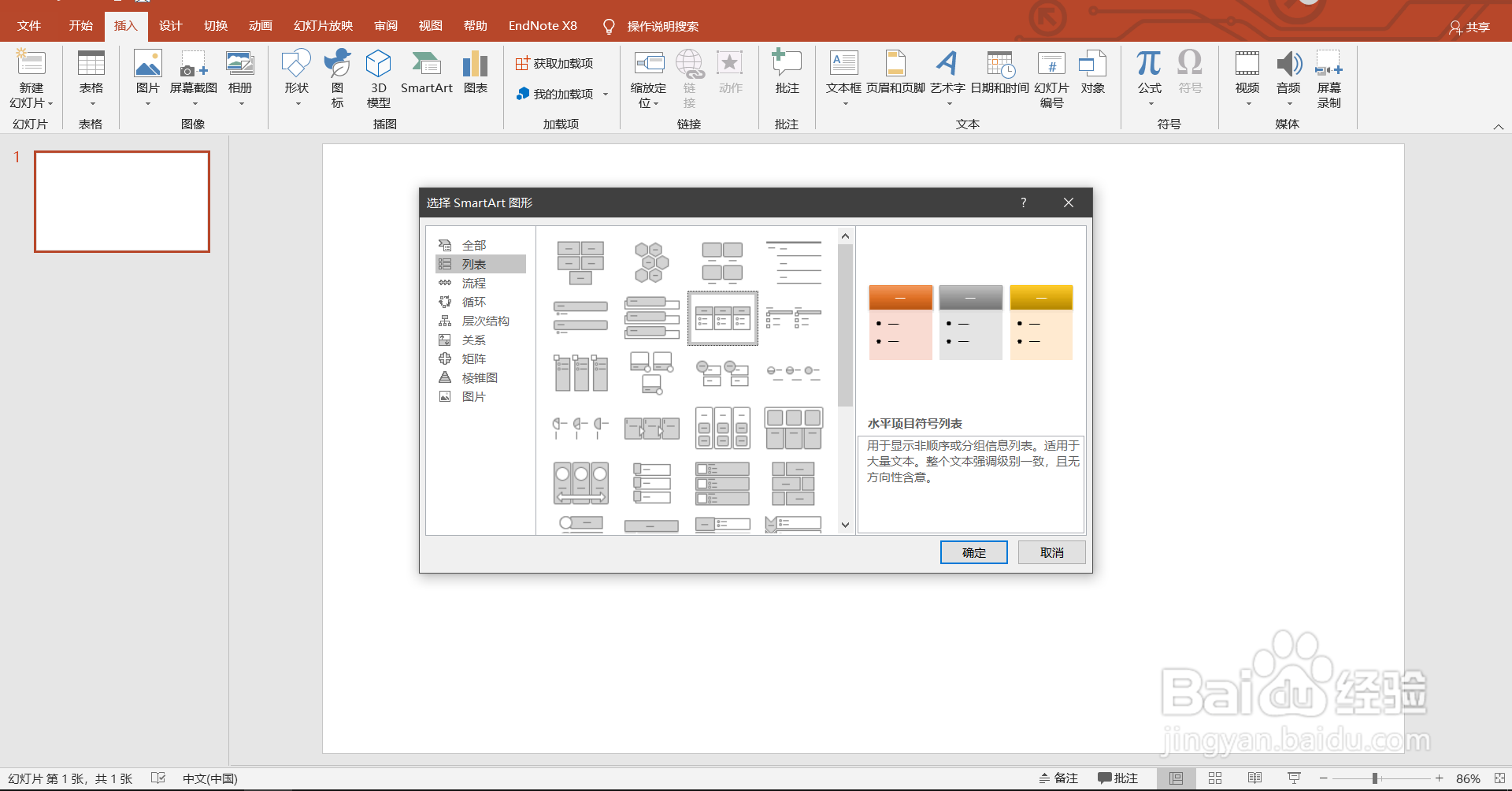1512x791 pixels.
Task: Open the screenshot (屏幕截图) tool
Action: 193,78
